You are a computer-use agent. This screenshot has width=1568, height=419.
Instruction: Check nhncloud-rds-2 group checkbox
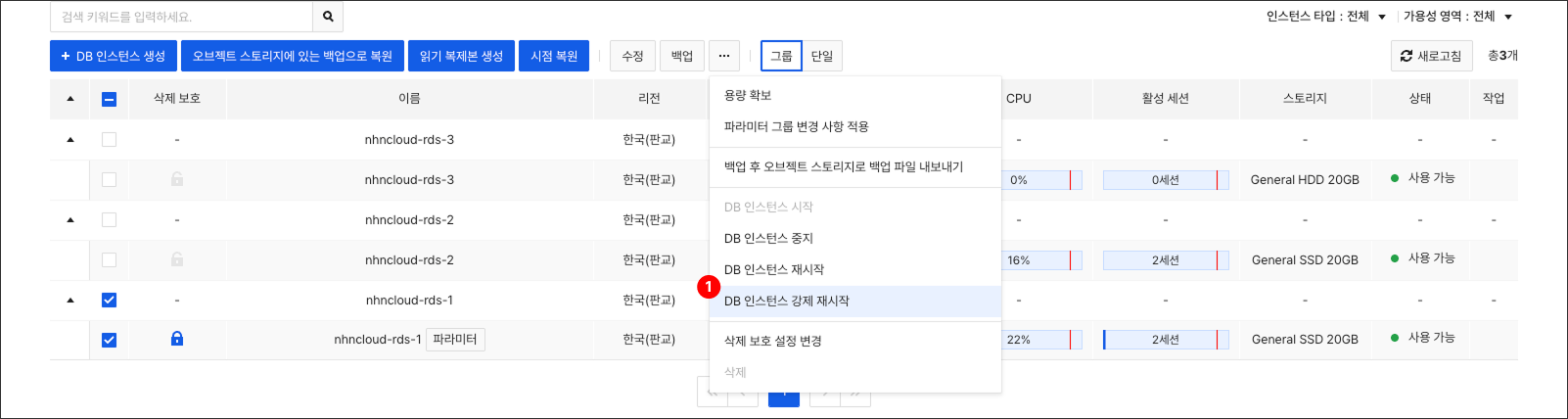point(109,220)
